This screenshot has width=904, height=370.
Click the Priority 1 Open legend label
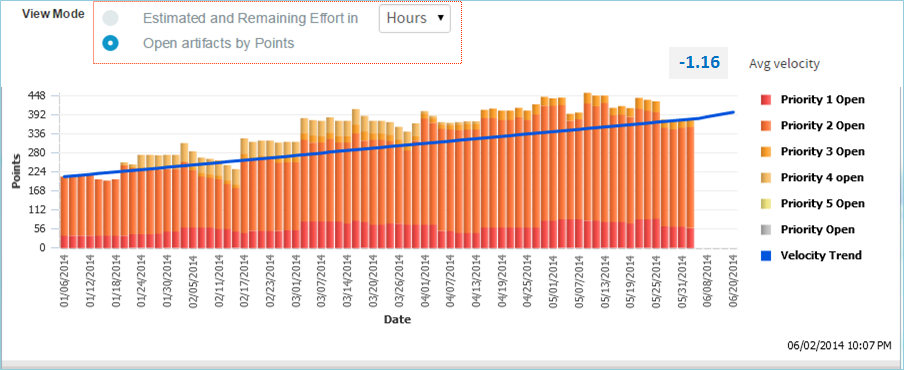[823, 100]
